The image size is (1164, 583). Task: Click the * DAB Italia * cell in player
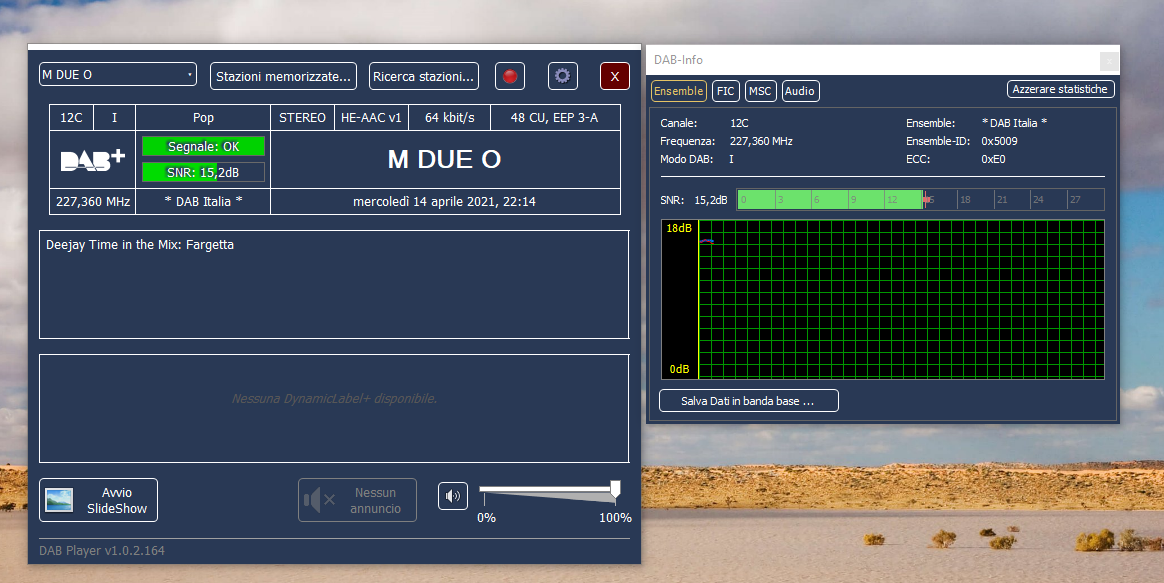click(x=203, y=201)
